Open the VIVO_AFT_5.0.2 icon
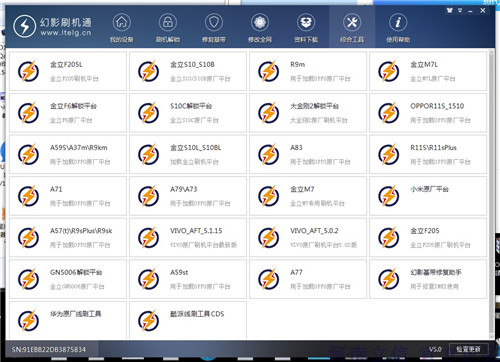Image resolution: width=500 pixels, height=362 pixels. [x=268, y=238]
